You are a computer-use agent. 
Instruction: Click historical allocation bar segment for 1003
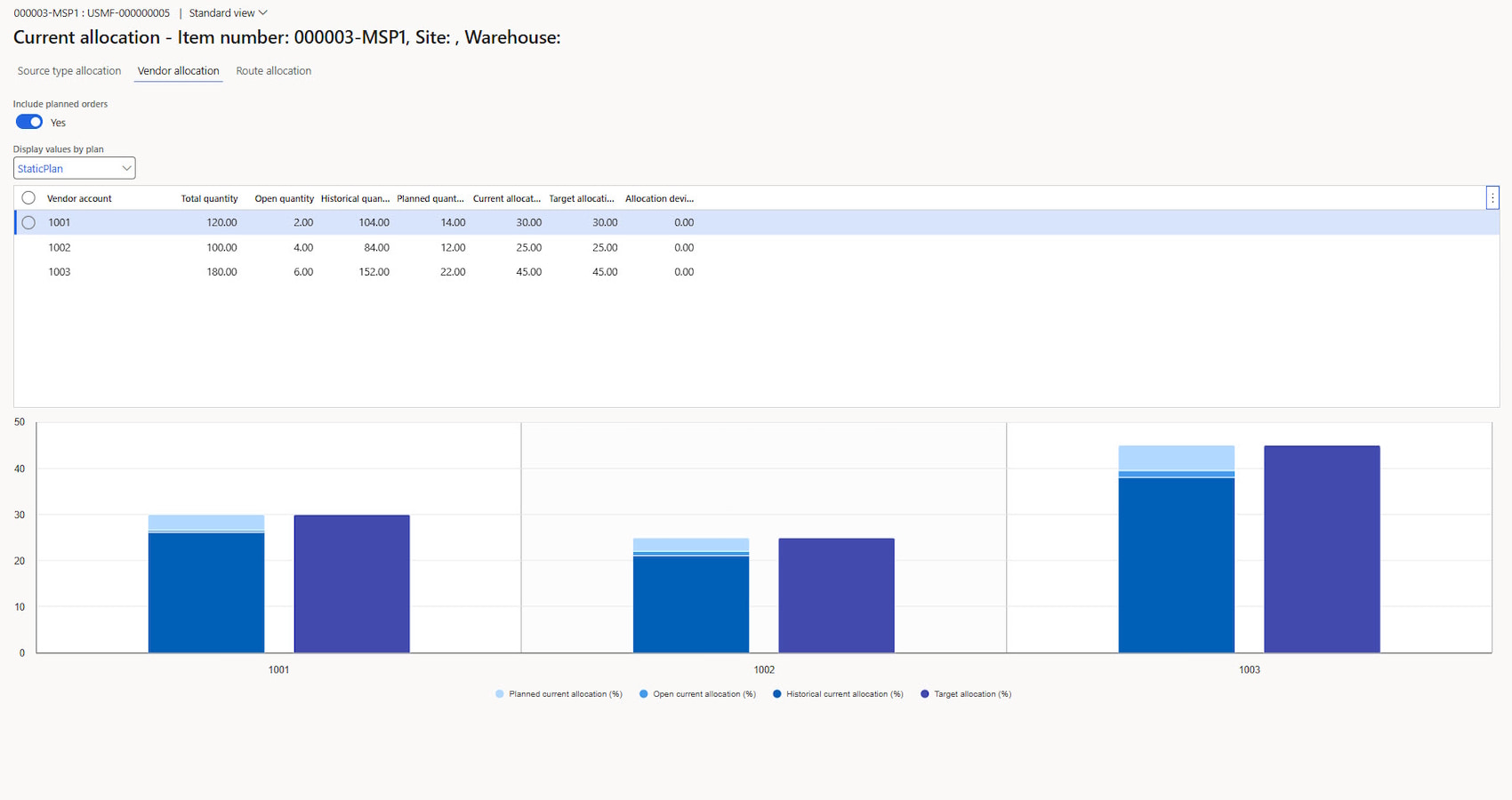click(1177, 565)
